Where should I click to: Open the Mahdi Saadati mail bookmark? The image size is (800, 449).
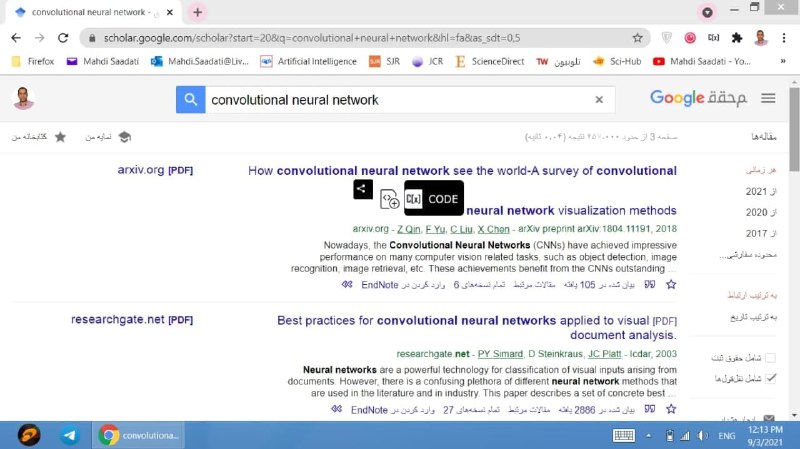tap(103, 61)
